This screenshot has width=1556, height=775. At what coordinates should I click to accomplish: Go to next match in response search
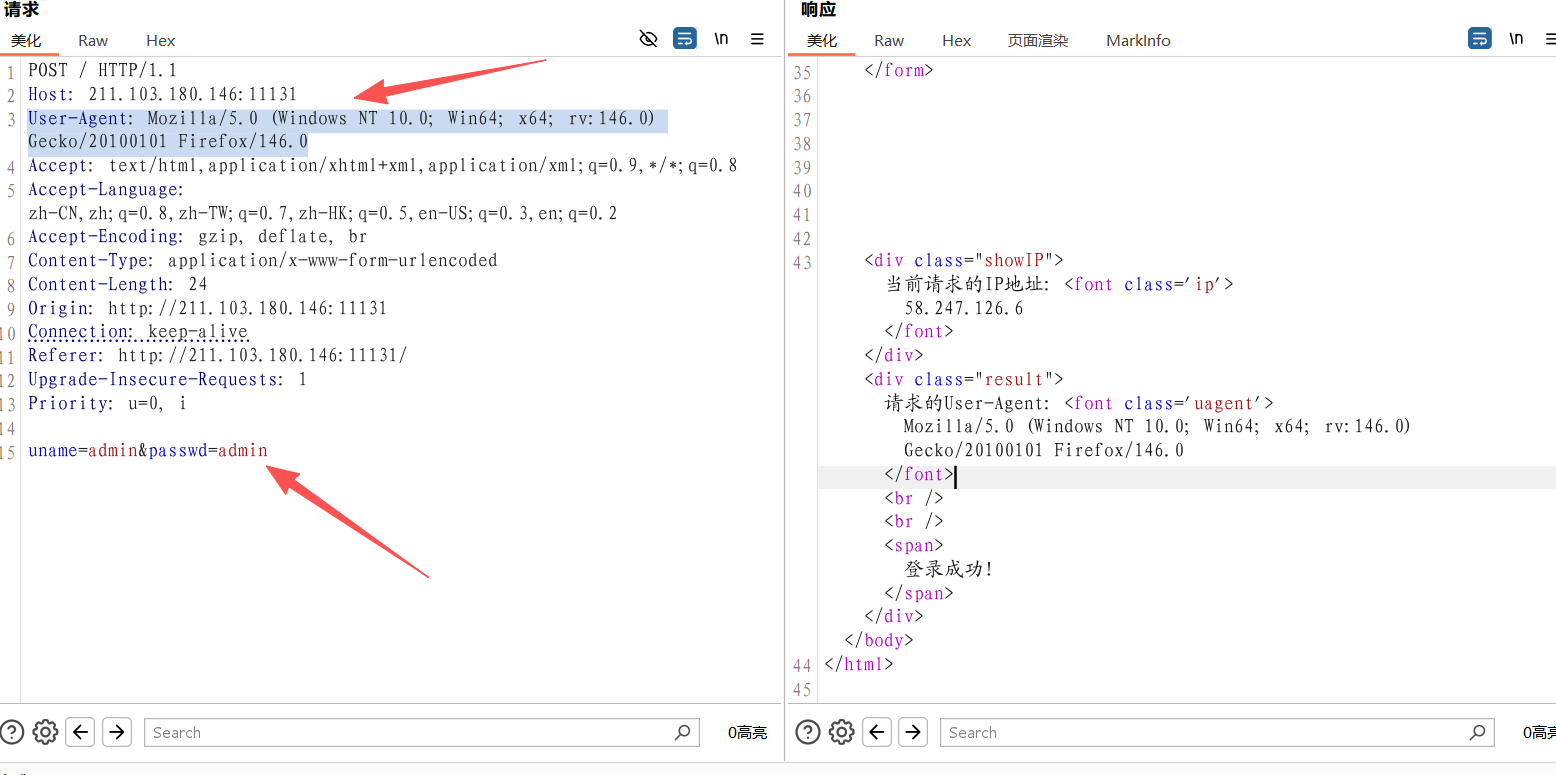click(x=913, y=732)
